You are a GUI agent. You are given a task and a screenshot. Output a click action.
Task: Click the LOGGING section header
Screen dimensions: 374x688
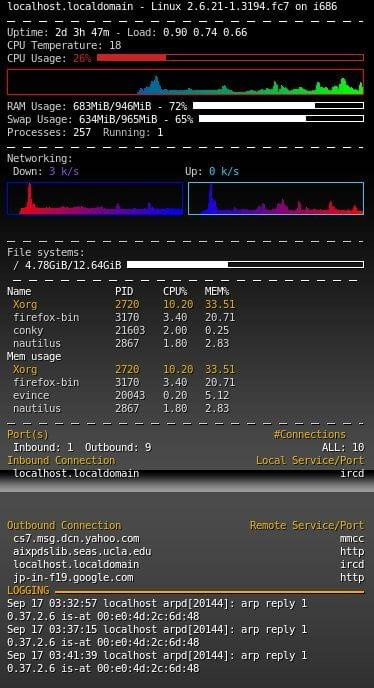[28, 590]
